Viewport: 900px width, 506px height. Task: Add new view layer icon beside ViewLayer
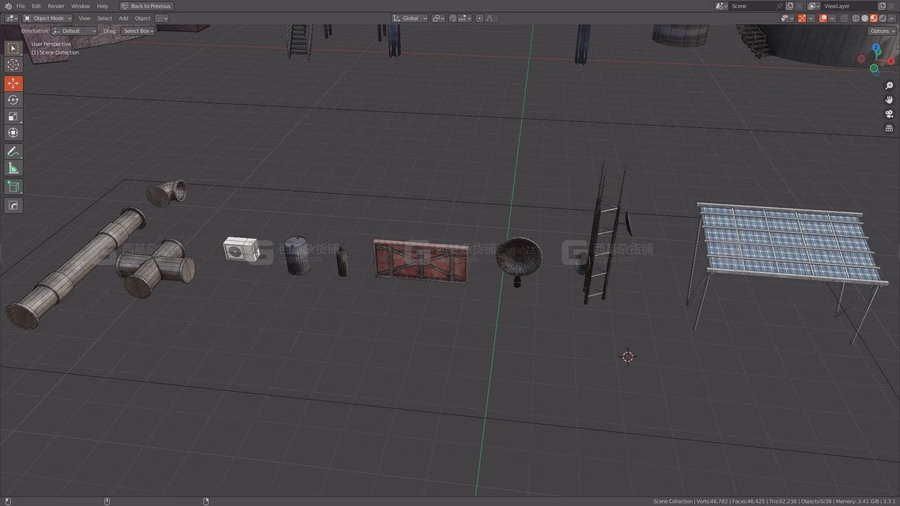click(882, 6)
